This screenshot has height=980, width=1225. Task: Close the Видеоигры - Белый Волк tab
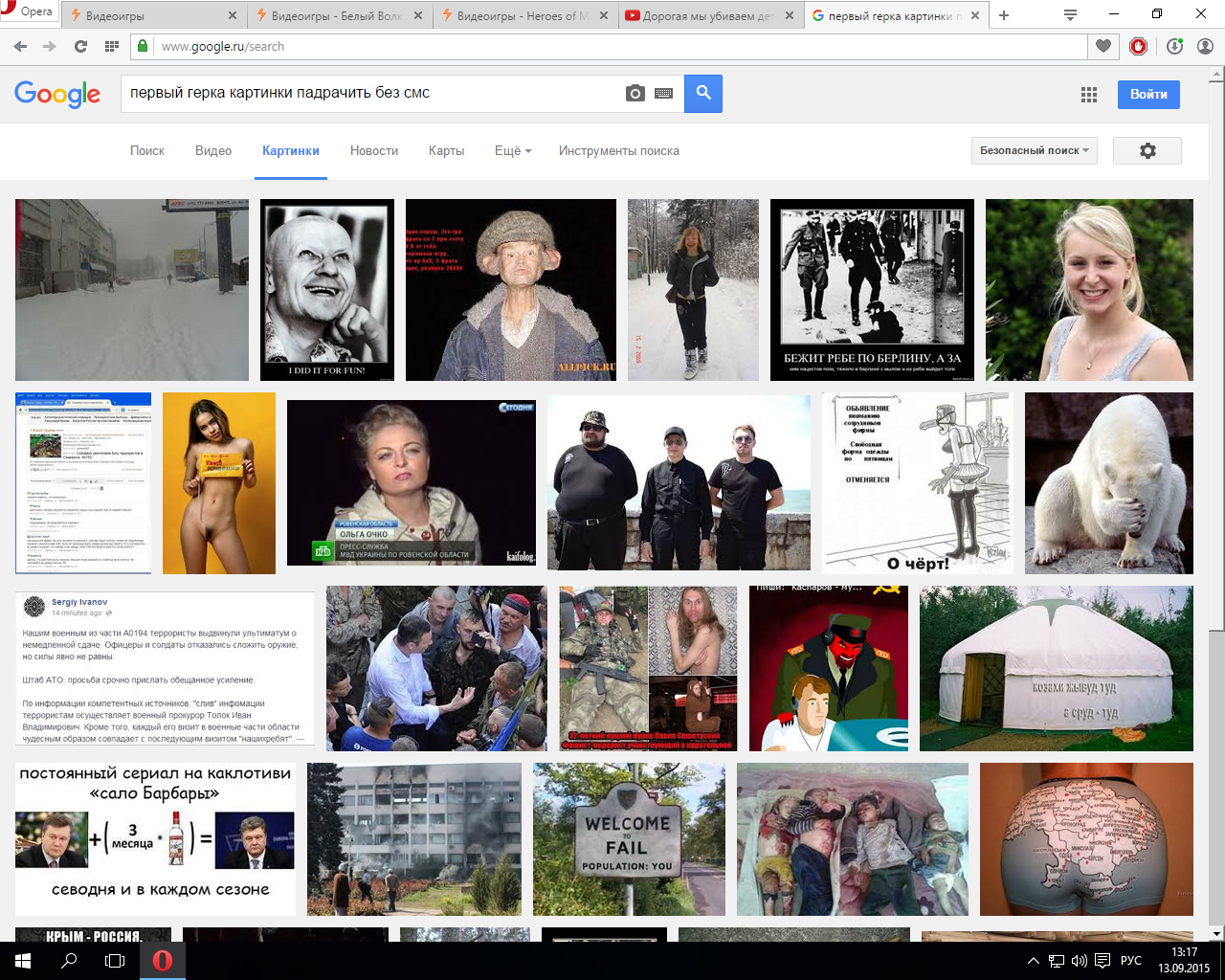click(x=417, y=15)
